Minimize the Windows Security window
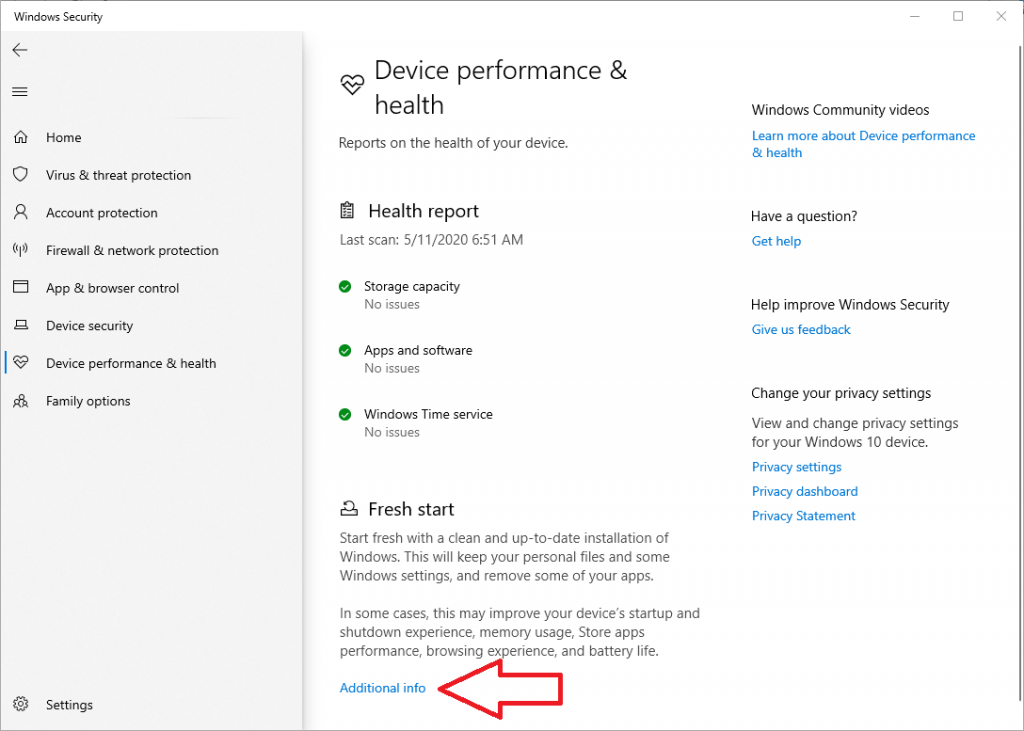Viewport: 1024px width, 731px height. pyautogui.click(x=914, y=16)
